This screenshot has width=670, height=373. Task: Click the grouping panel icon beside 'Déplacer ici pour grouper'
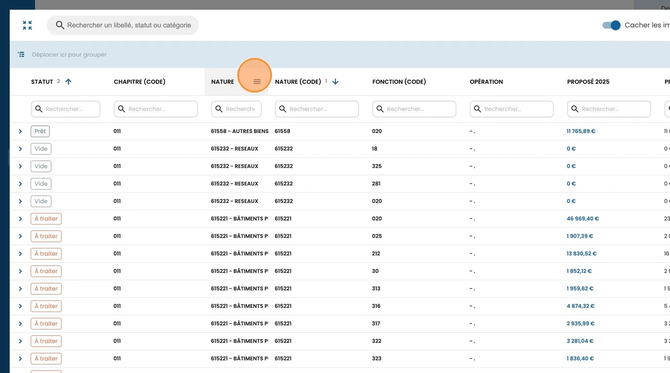pyautogui.click(x=21, y=55)
